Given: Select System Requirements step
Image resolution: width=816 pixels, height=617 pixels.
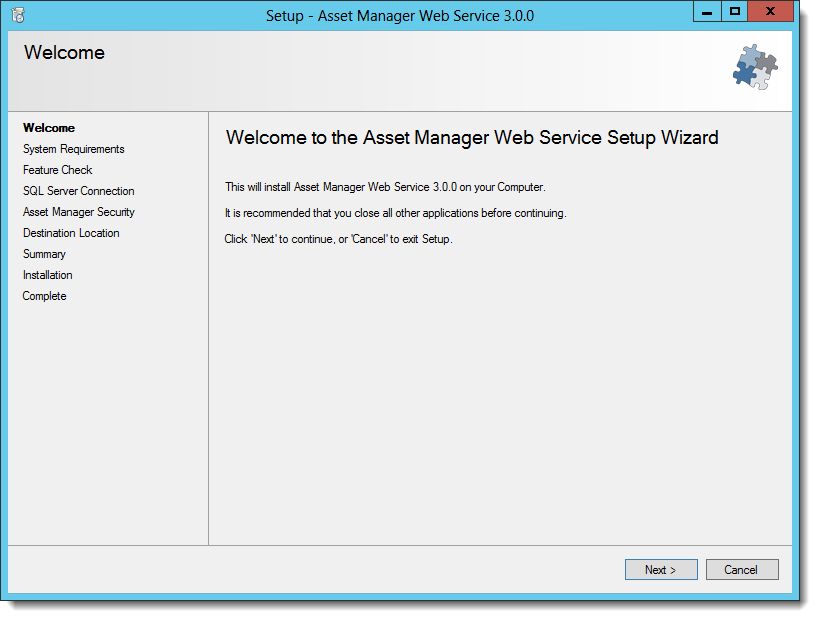Looking at the screenshot, I should (x=73, y=149).
